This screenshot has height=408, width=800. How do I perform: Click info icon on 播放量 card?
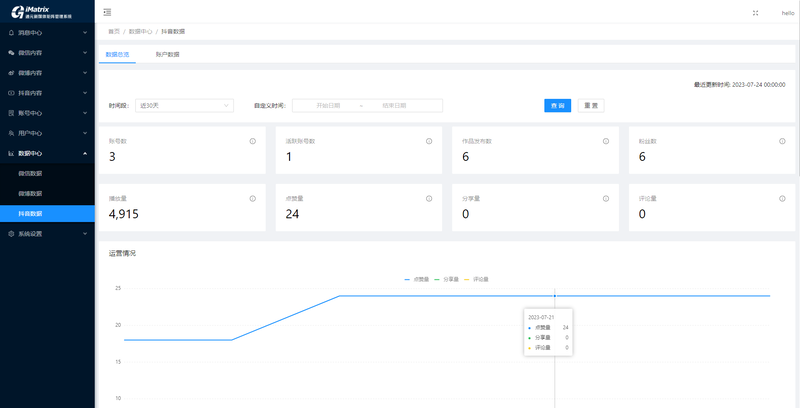click(x=253, y=199)
